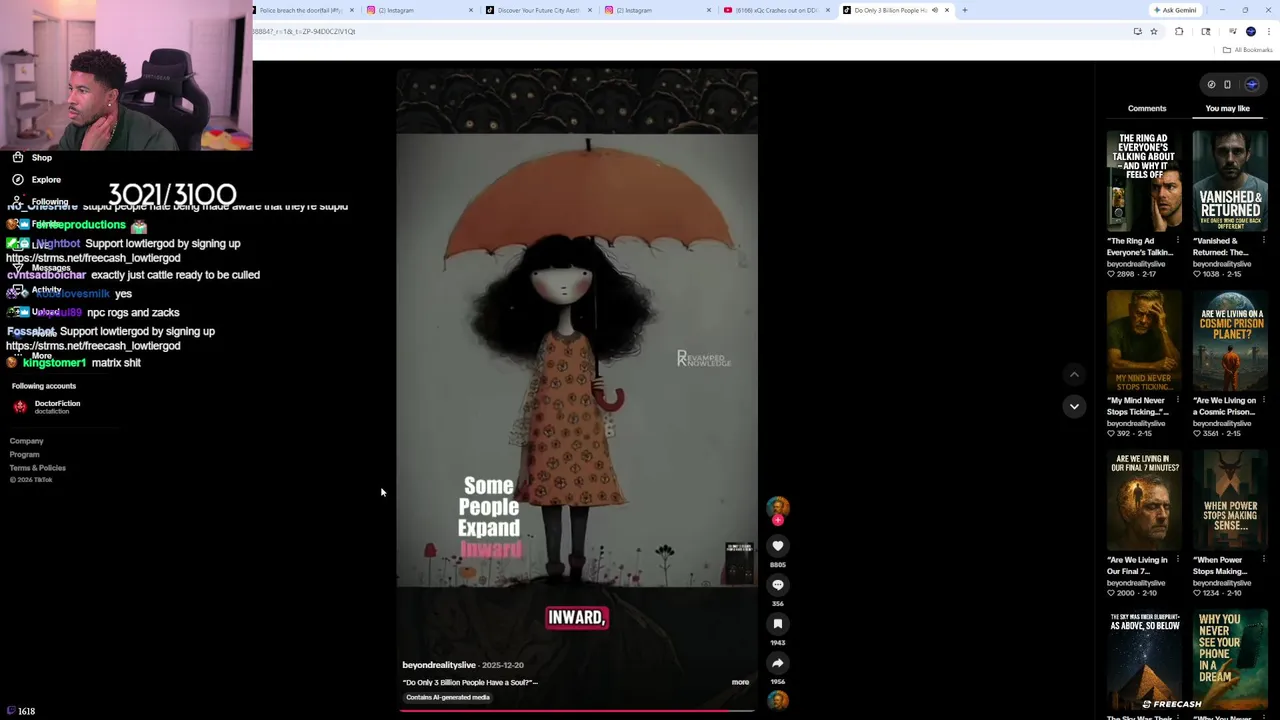
Task: Open options for "When Power Stops Making" video
Action: click(1263, 560)
